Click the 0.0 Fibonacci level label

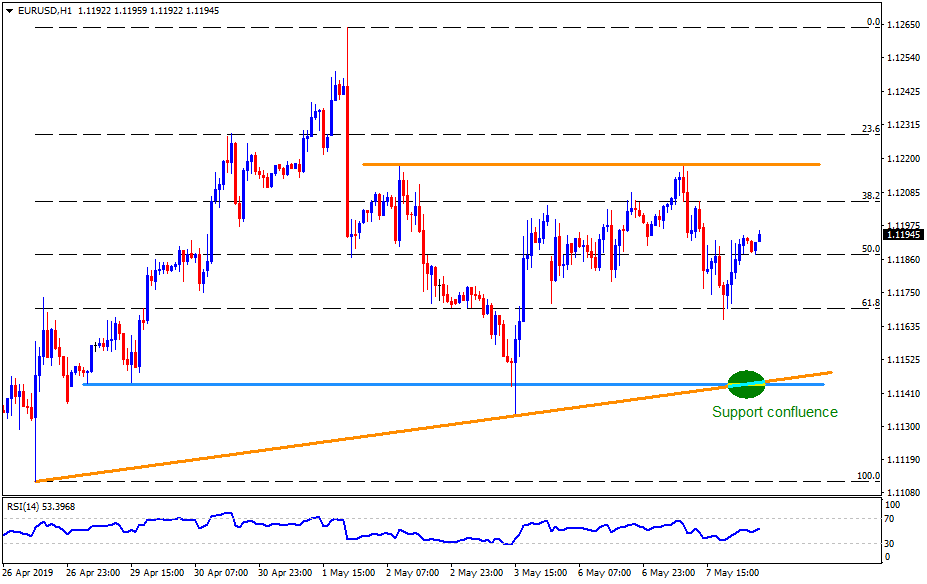872,22
